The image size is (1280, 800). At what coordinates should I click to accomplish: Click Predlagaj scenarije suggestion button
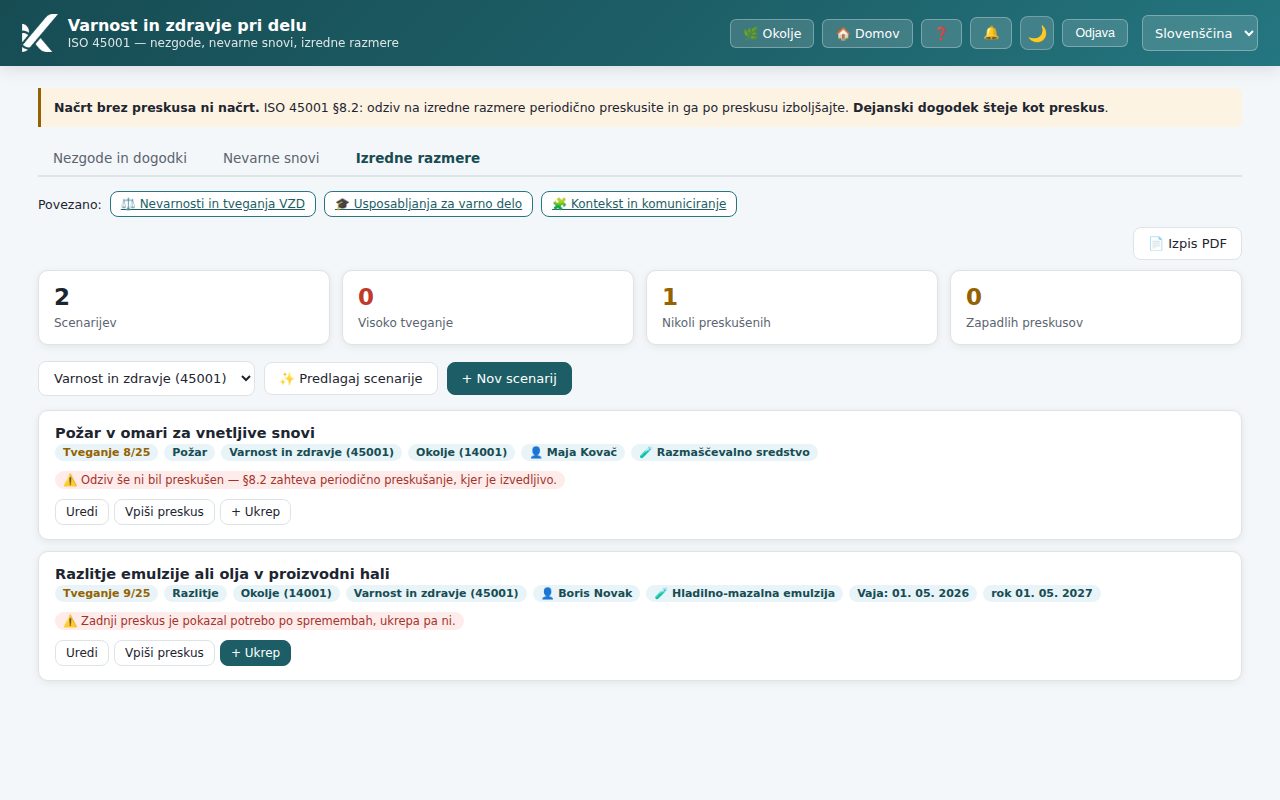point(351,379)
